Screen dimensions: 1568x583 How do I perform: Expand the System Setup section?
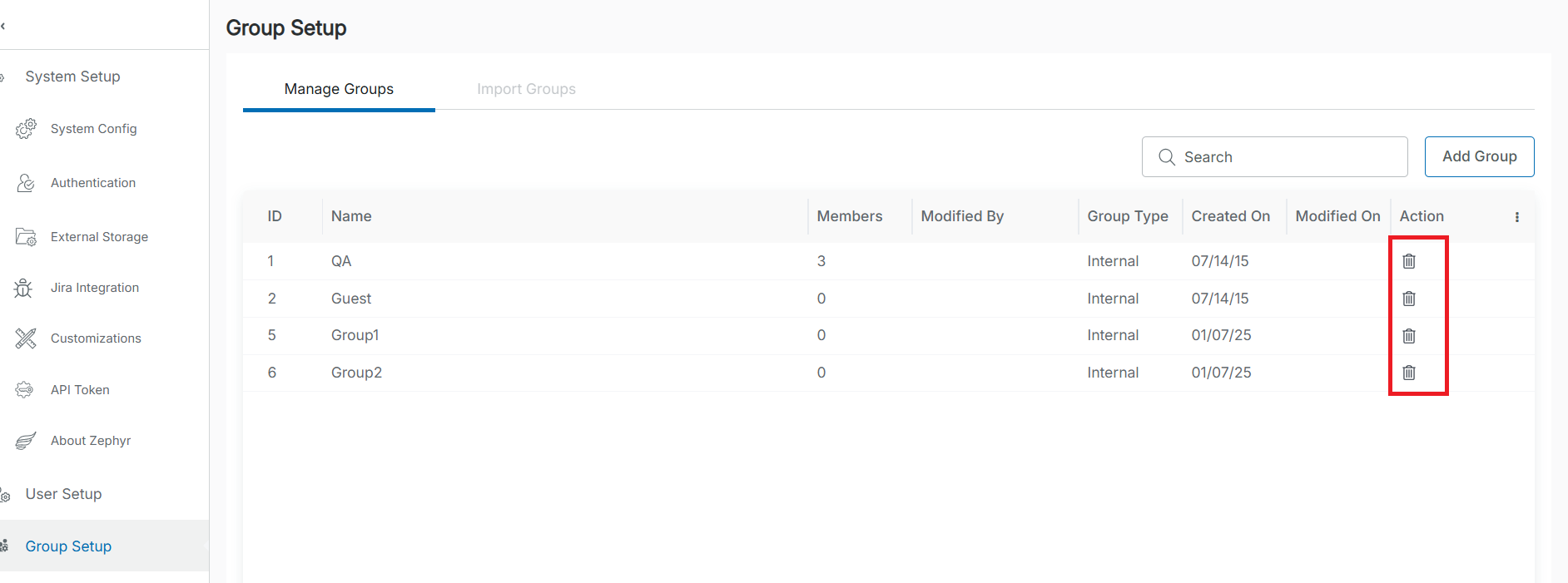(x=72, y=77)
